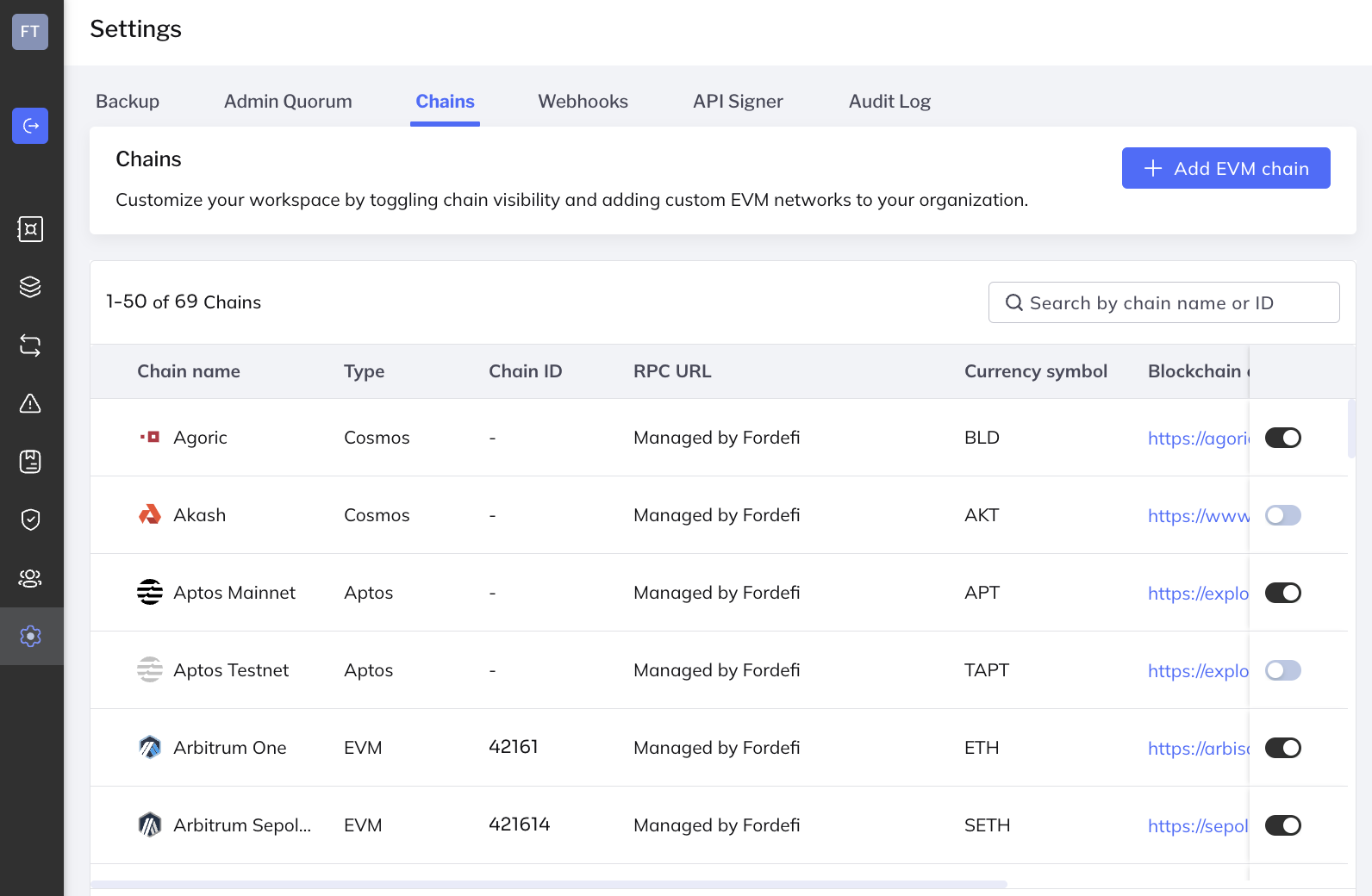Select the Arbitrum One chain name
The width and height of the screenshot is (1372, 896).
(x=229, y=747)
